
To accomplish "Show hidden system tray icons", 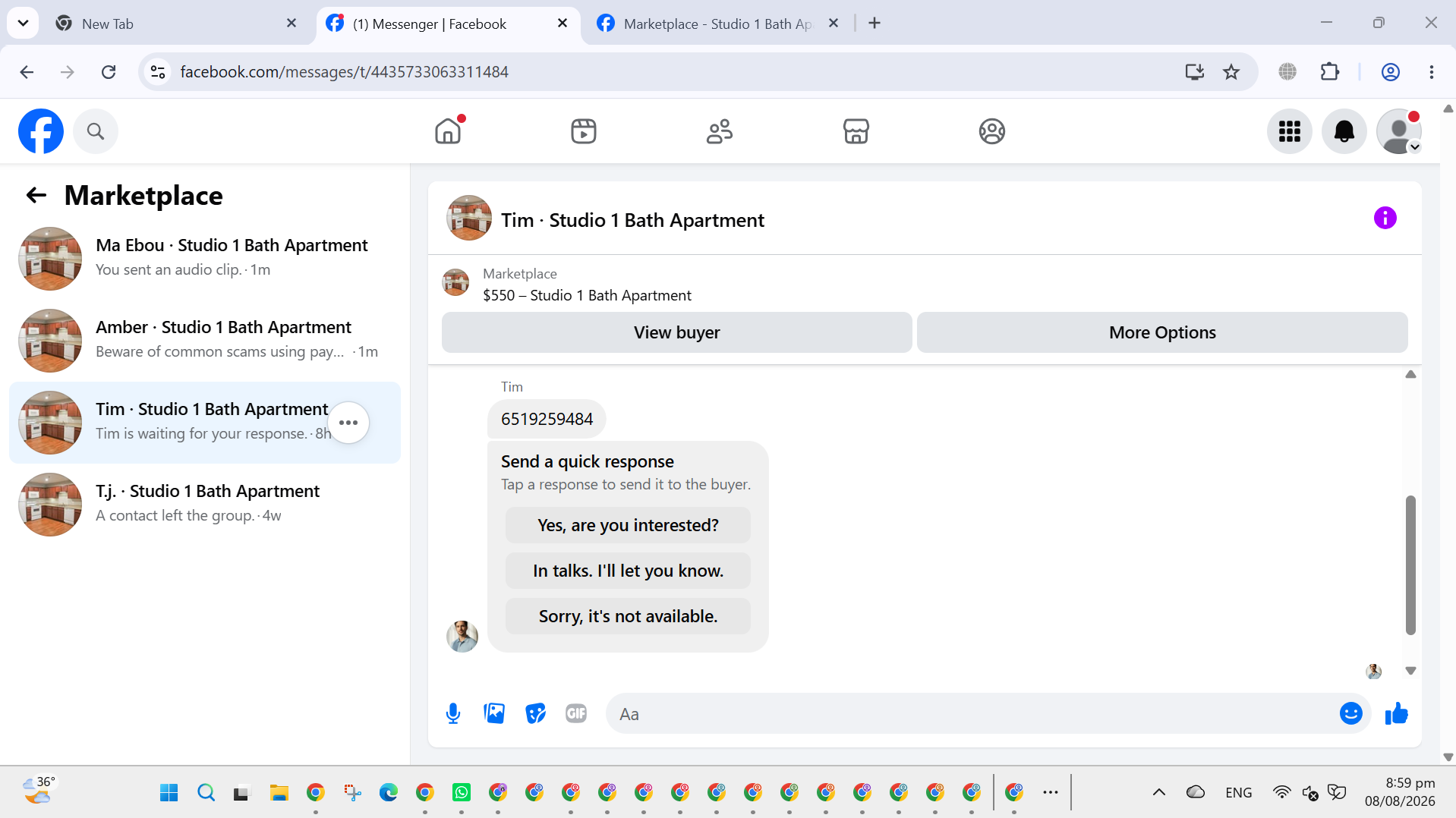I will [1158, 793].
